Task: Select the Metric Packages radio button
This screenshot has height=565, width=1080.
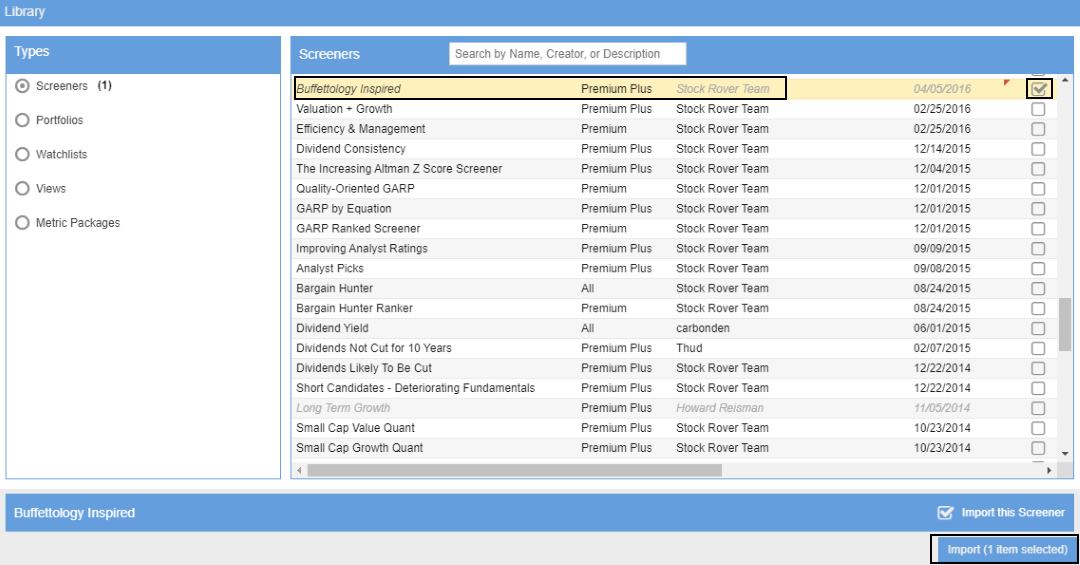Action: (22, 223)
